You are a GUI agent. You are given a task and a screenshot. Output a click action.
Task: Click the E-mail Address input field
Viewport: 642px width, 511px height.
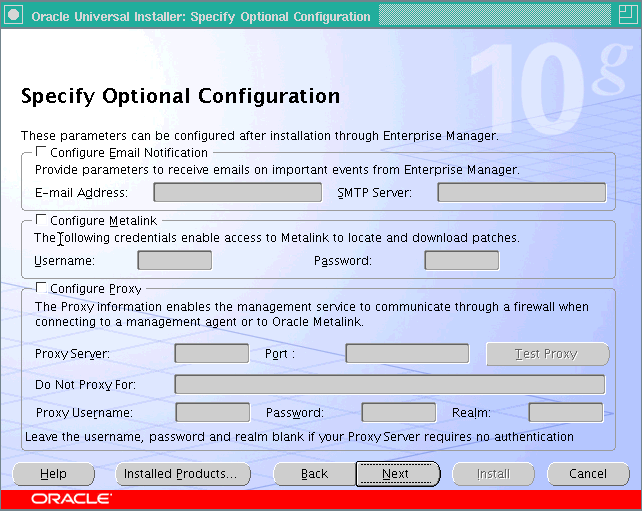tap(238, 193)
